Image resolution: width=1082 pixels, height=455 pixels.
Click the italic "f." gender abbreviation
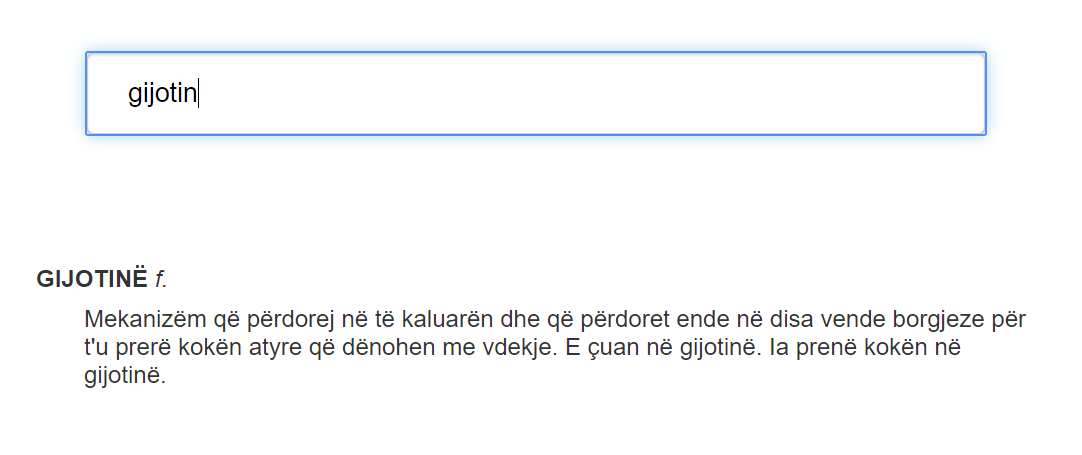(x=161, y=279)
